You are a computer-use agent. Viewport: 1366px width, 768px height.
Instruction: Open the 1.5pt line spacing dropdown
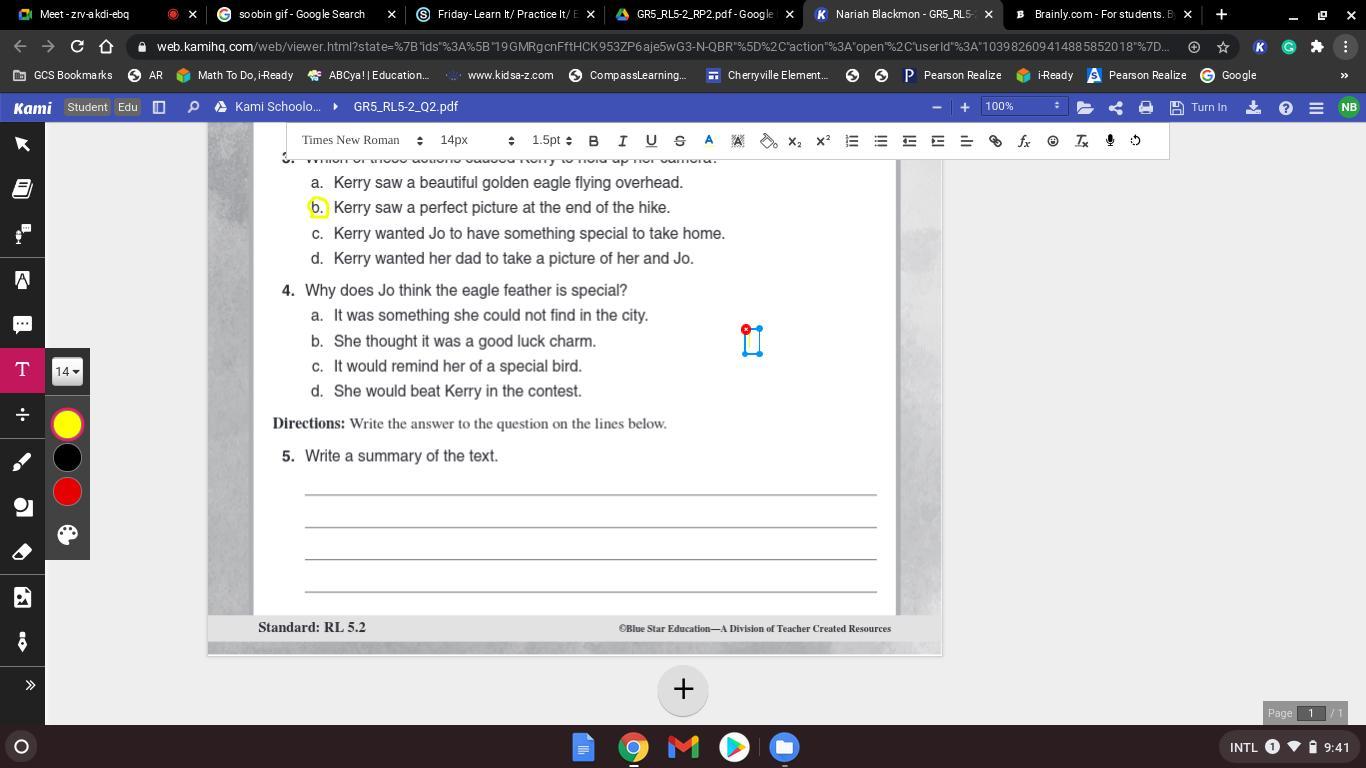click(551, 140)
